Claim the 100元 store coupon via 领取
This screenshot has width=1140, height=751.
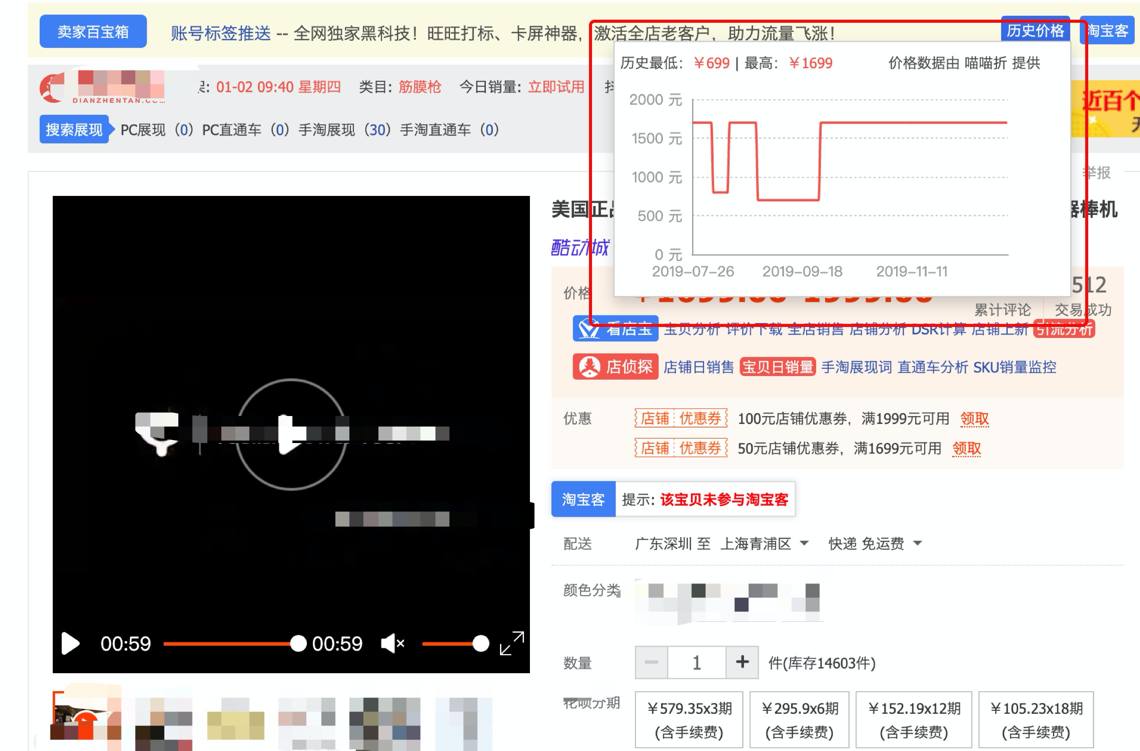[x=974, y=419]
